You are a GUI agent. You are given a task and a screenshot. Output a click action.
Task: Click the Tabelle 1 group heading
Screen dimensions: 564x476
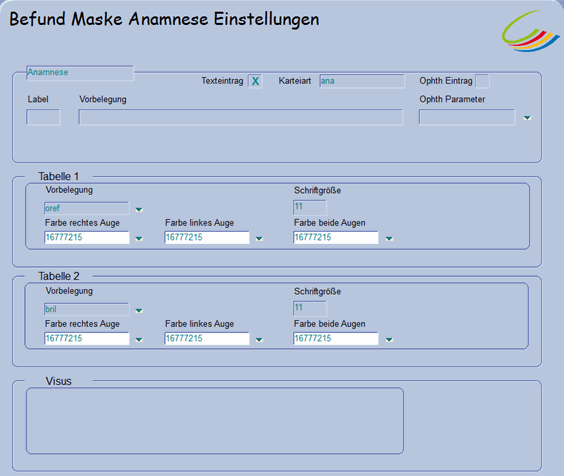pyautogui.click(x=59, y=177)
